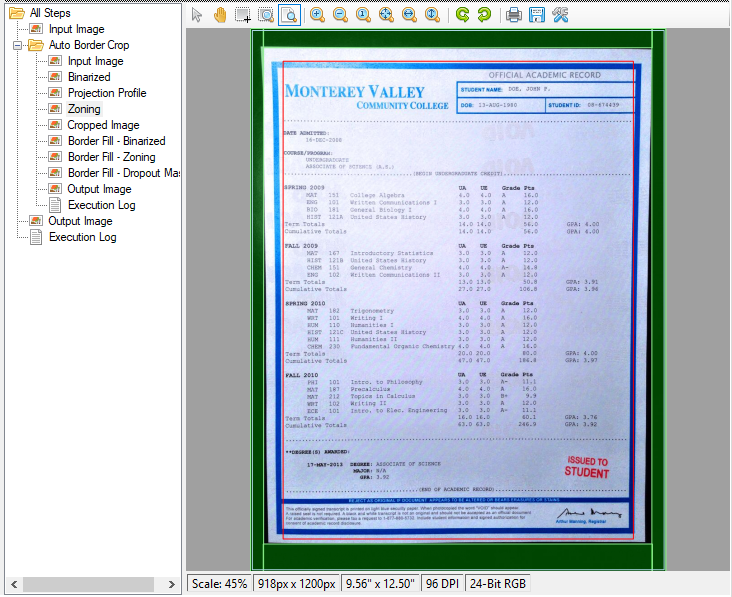Image resolution: width=732 pixels, height=597 pixels.
Task: Click the Monterey Valley heading in document
Action: tap(355, 91)
